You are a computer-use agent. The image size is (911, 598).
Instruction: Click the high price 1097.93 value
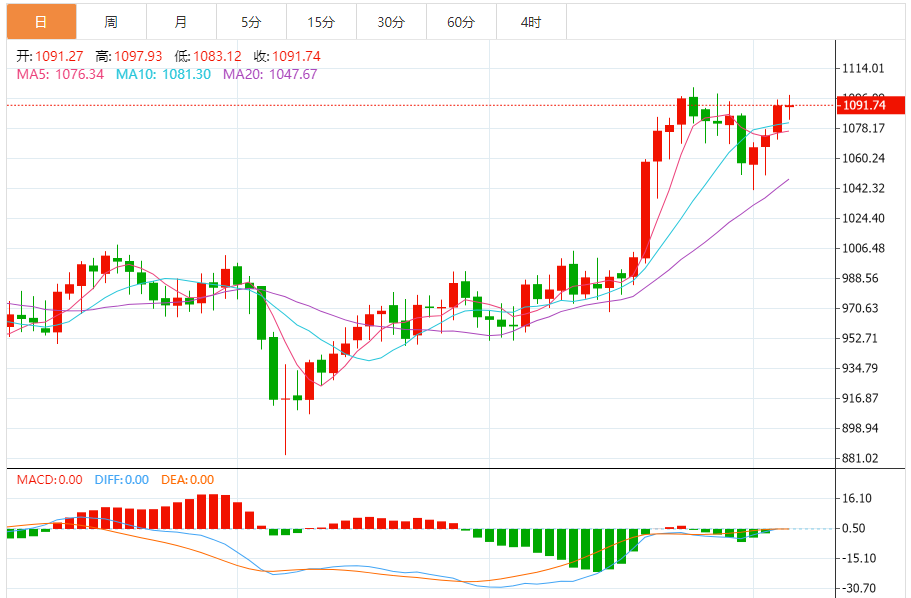138,56
